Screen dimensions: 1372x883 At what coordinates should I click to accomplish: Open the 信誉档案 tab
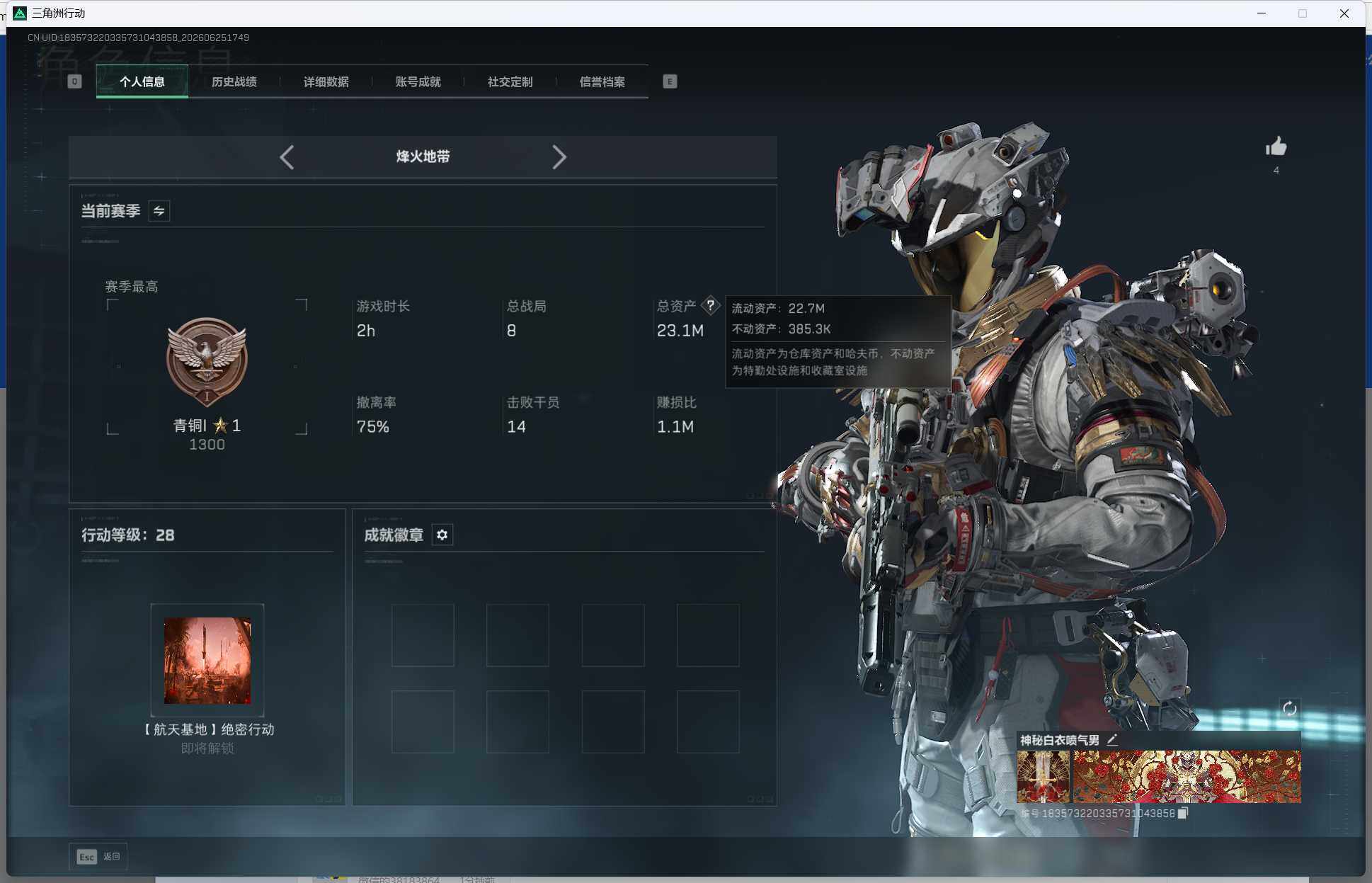pos(602,82)
